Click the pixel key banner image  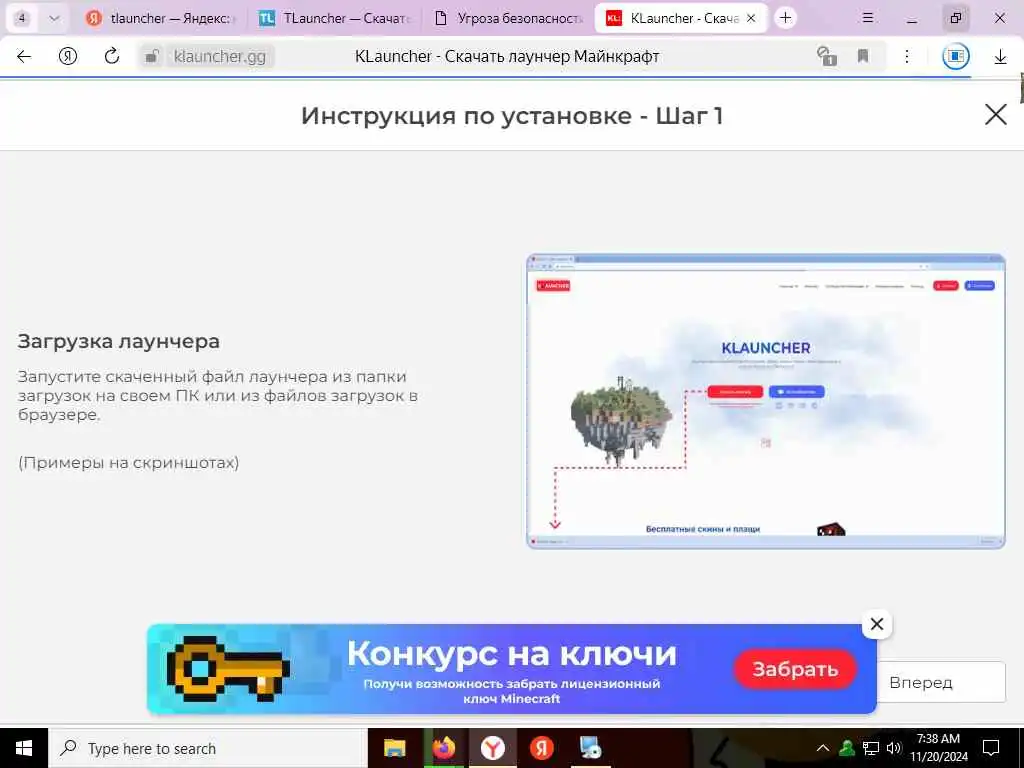tap(228, 669)
